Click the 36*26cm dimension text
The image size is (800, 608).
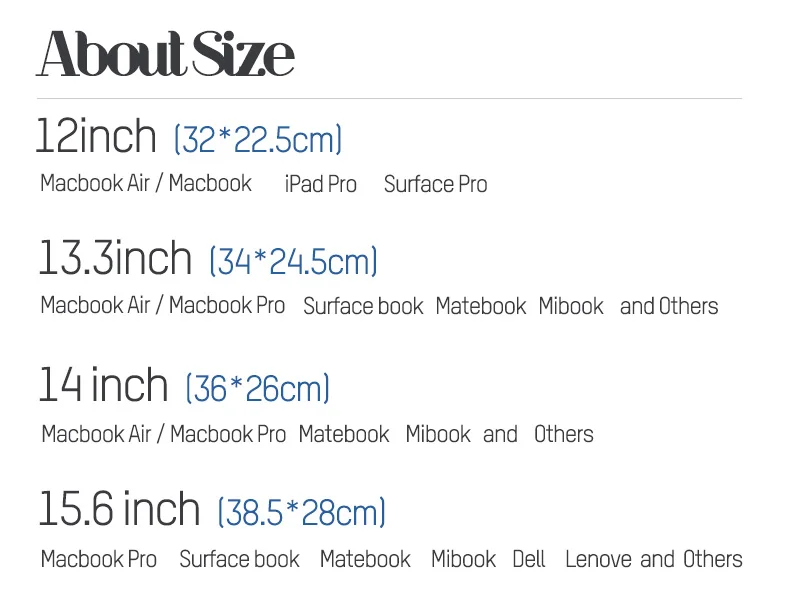coord(258,388)
